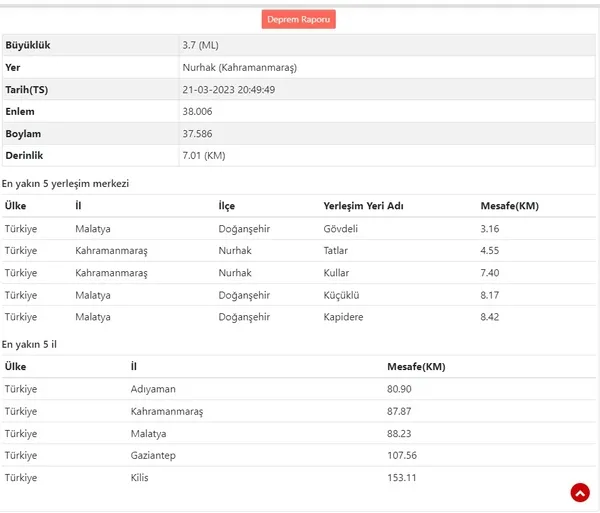Select the Büyüklük row label
This screenshot has width=600, height=513.
[x=28, y=46]
